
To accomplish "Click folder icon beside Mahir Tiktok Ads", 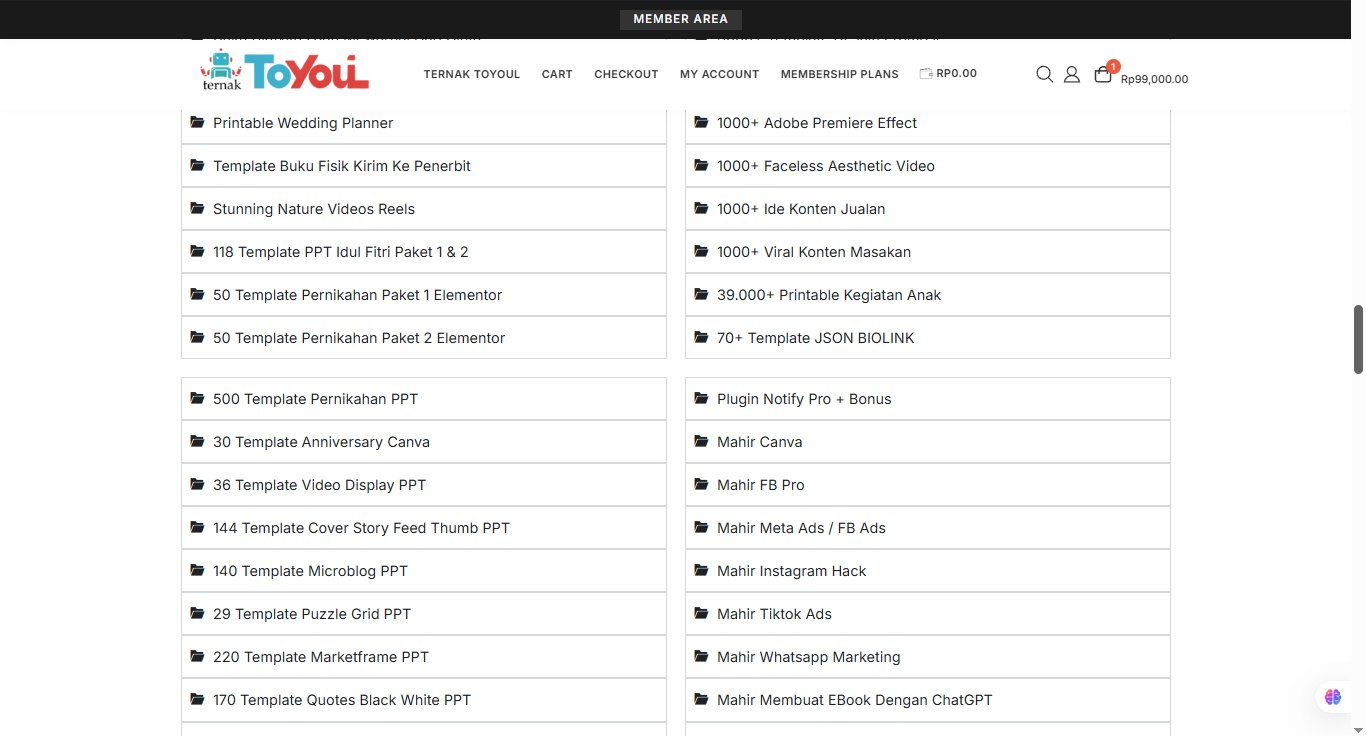I will pyautogui.click(x=701, y=614).
